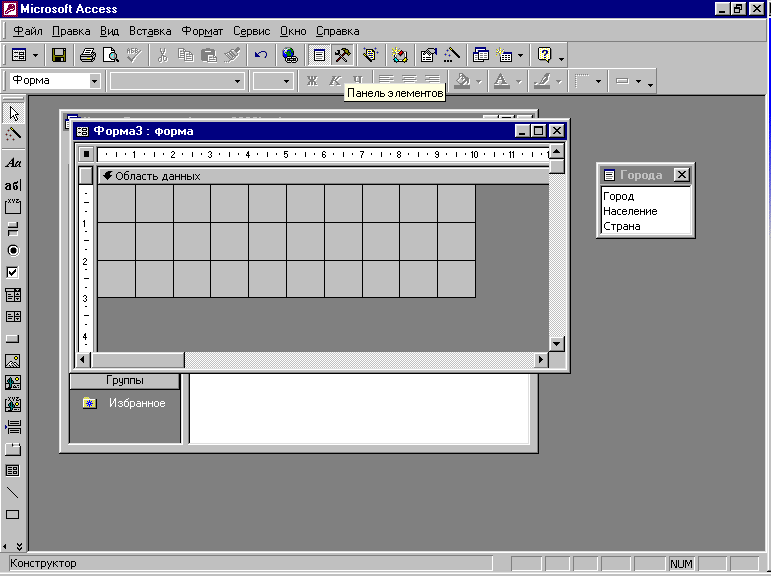
Task: Open the Файл menu
Action: coord(28,31)
